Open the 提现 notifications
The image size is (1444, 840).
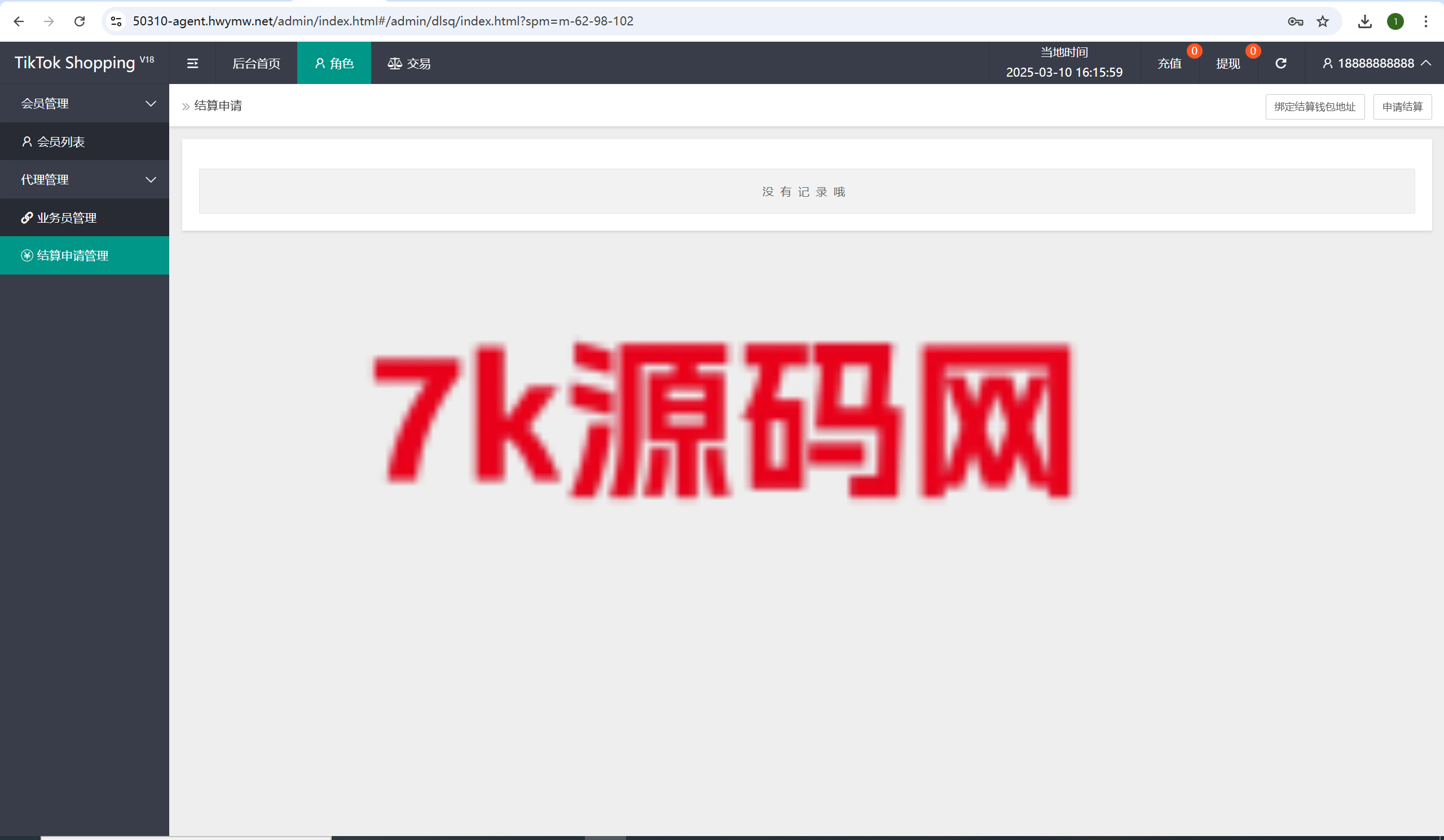(1228, 63)
